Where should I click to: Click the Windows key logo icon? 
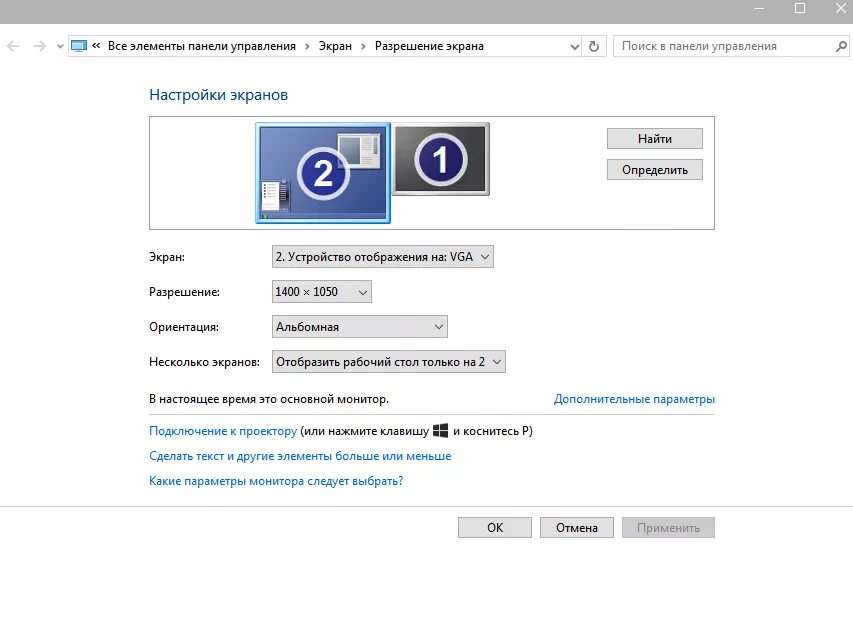(x=441, y=431)
